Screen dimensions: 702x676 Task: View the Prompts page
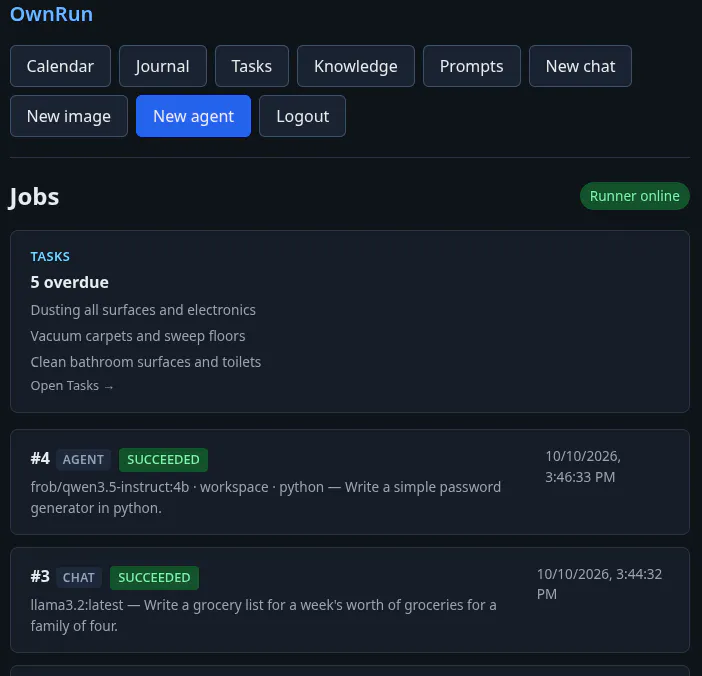pos(471,66)
